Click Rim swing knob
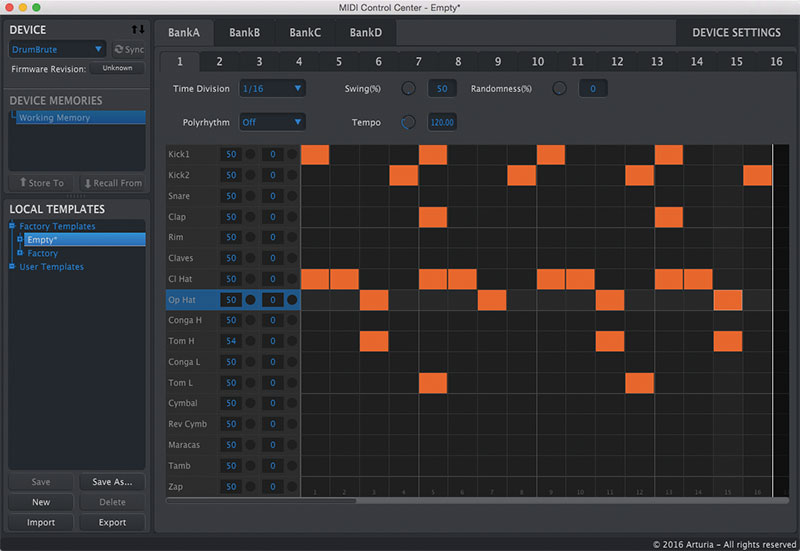The width and height of the screenshot is (800, 551). click(251, 237)
